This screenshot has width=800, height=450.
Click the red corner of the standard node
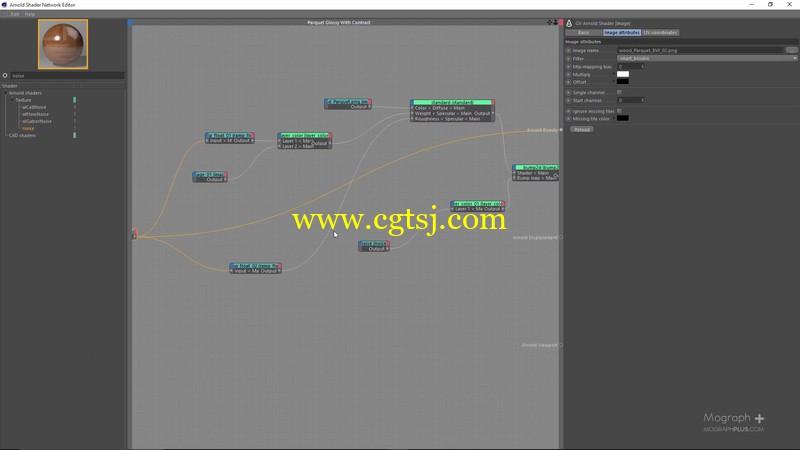click(493, 102)
